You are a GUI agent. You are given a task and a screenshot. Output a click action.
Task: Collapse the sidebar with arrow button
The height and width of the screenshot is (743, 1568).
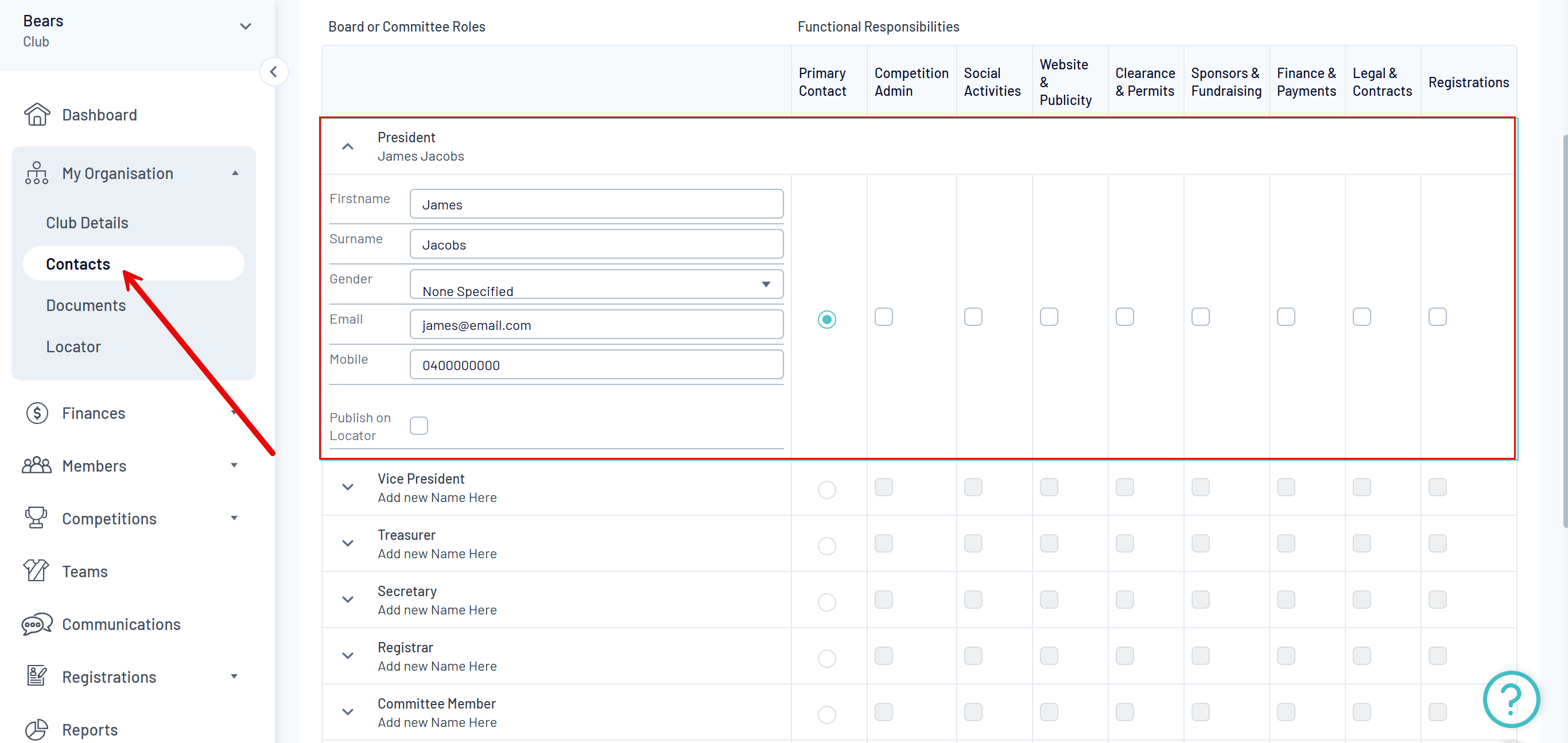pos(274,72)
